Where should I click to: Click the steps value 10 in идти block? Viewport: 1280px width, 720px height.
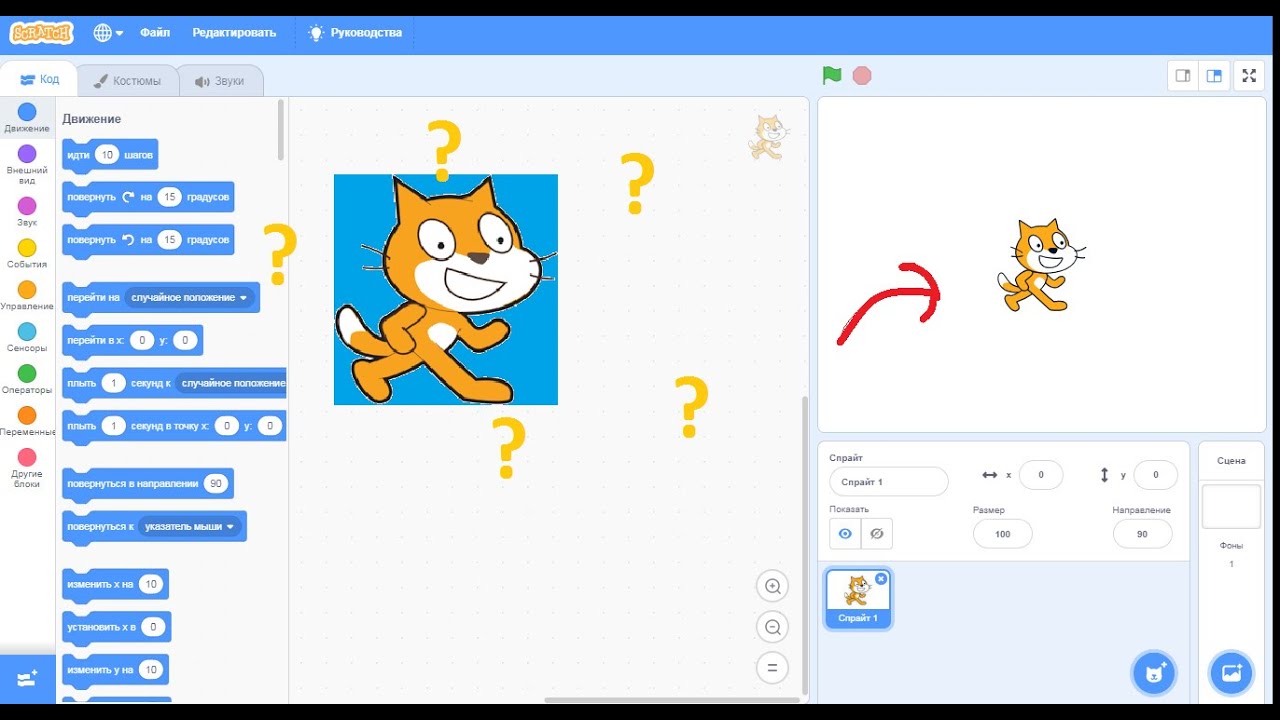coord(107,155)
